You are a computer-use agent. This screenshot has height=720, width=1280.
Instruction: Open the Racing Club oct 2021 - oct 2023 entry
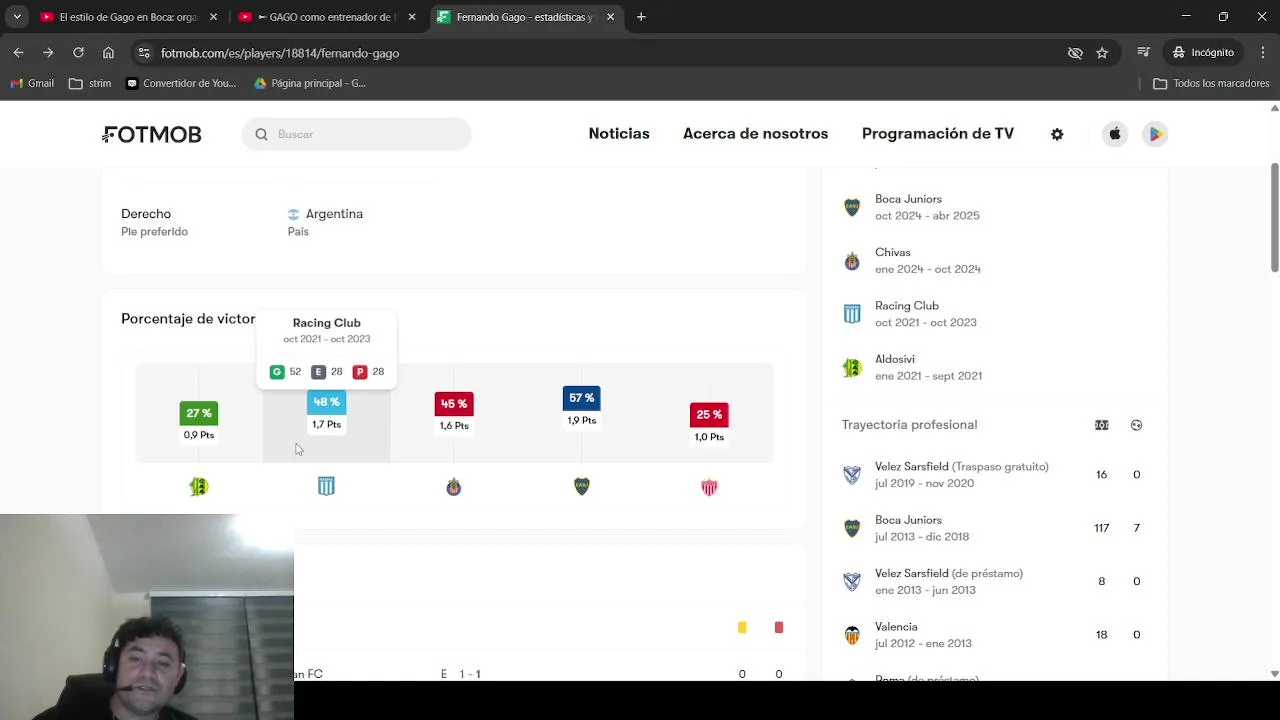coord(995,314)
